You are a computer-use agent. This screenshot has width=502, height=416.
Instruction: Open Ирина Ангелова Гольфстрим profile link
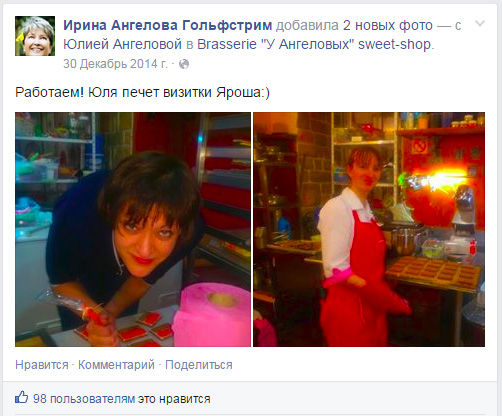tap(168, 25)
